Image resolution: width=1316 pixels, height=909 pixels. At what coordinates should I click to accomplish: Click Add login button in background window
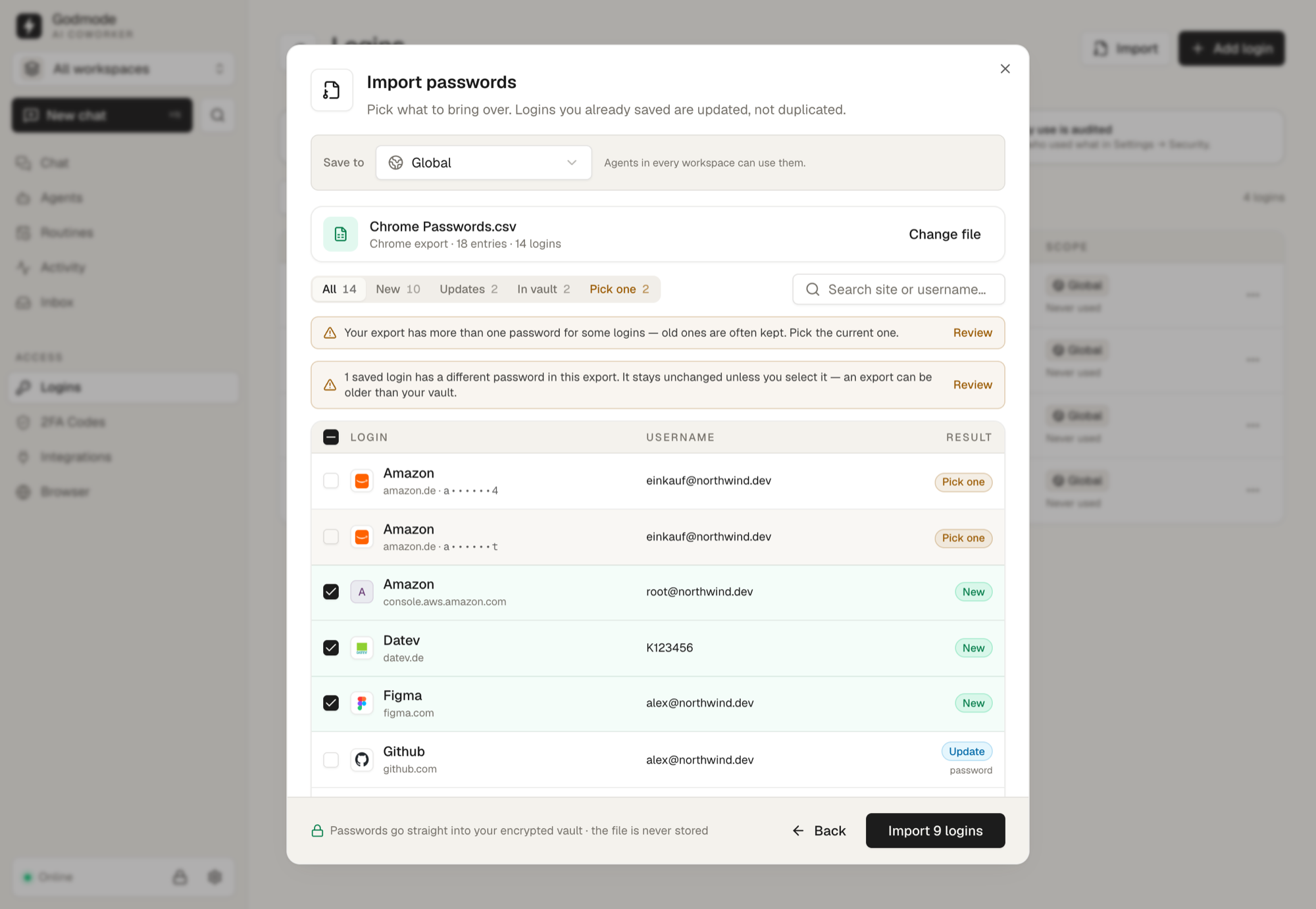point(1231,48)
